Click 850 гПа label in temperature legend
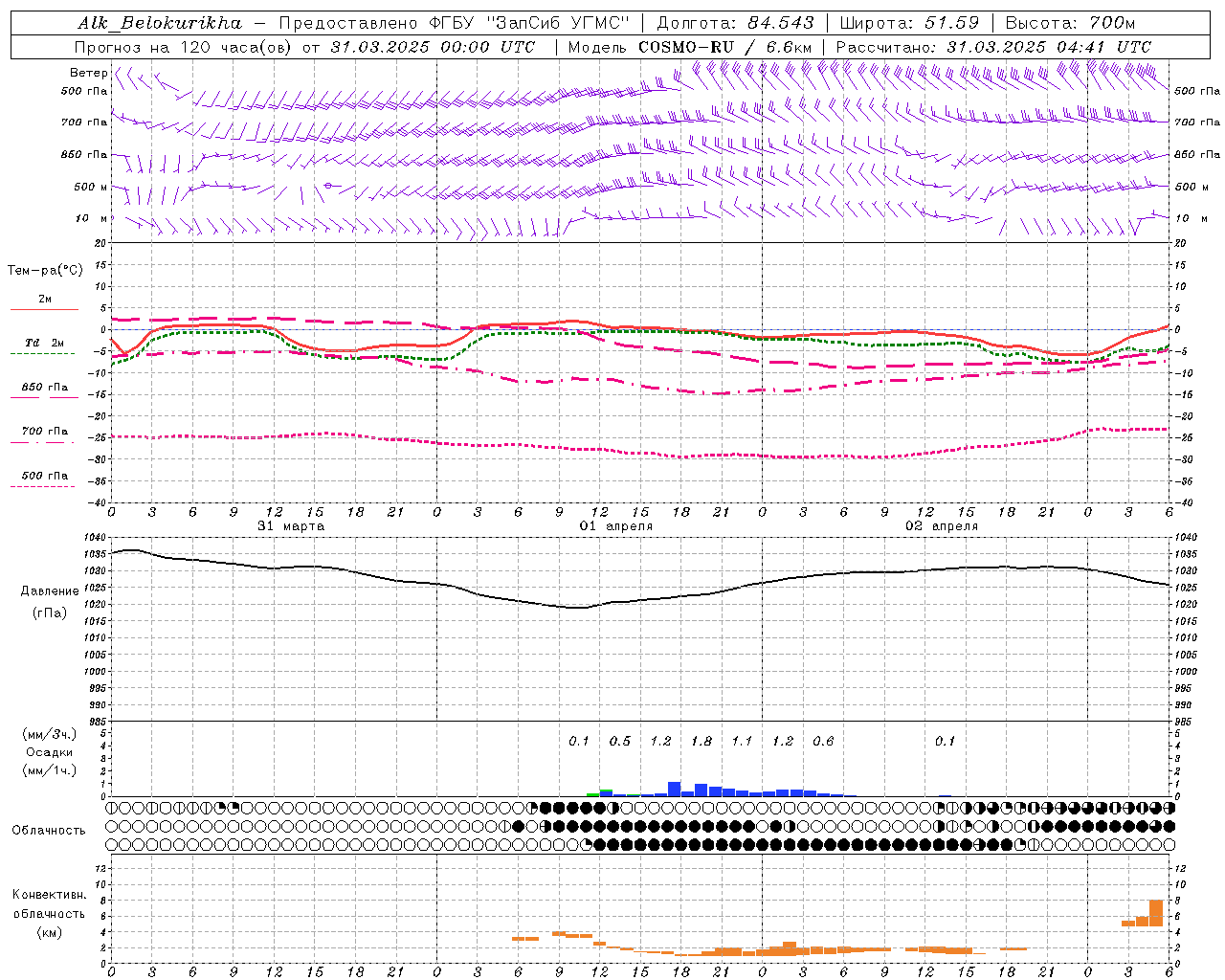This screenshot has height=980, width=1225. tap(44, 388)
